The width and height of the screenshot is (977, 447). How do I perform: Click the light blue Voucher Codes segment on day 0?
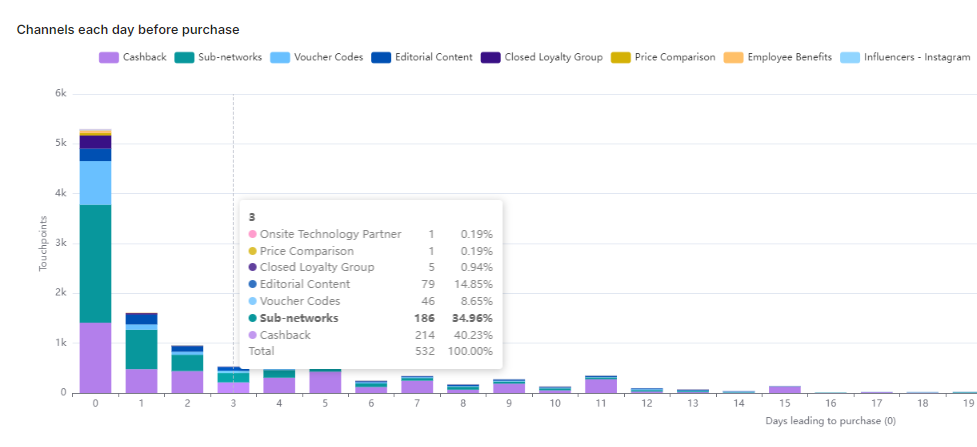click(x=95, y=182)
